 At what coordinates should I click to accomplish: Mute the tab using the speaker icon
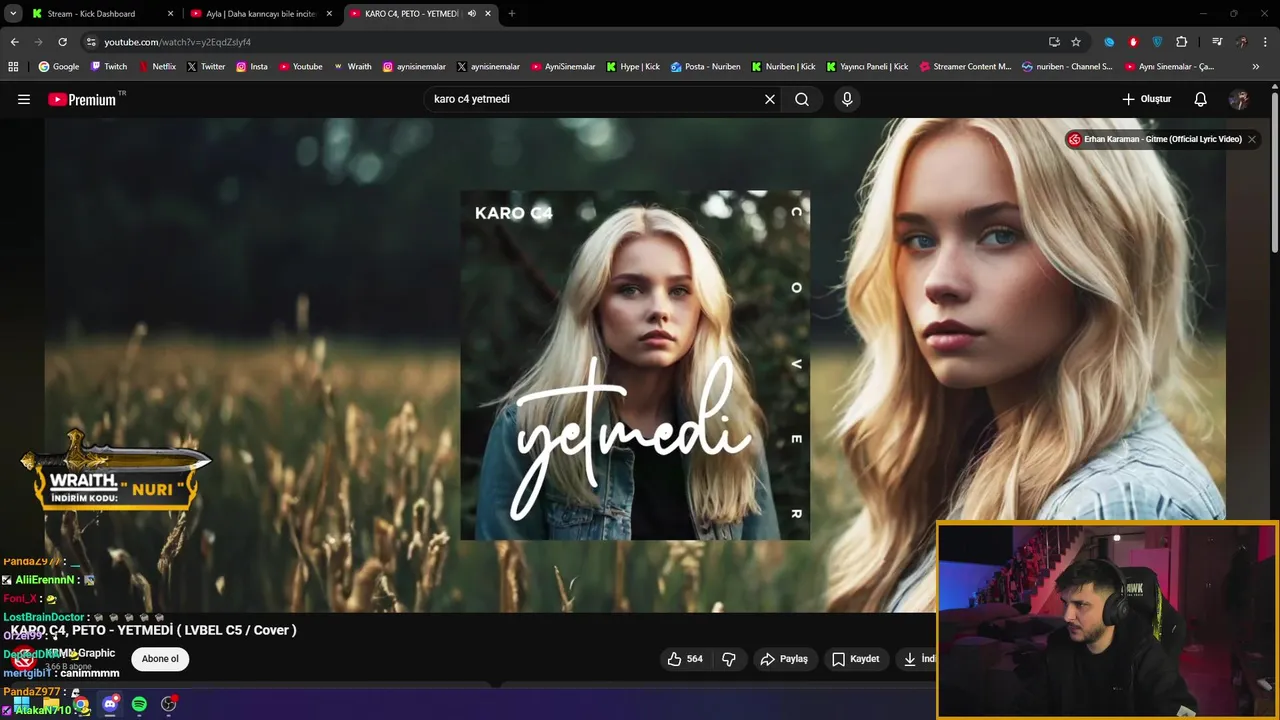pos(471,14)
